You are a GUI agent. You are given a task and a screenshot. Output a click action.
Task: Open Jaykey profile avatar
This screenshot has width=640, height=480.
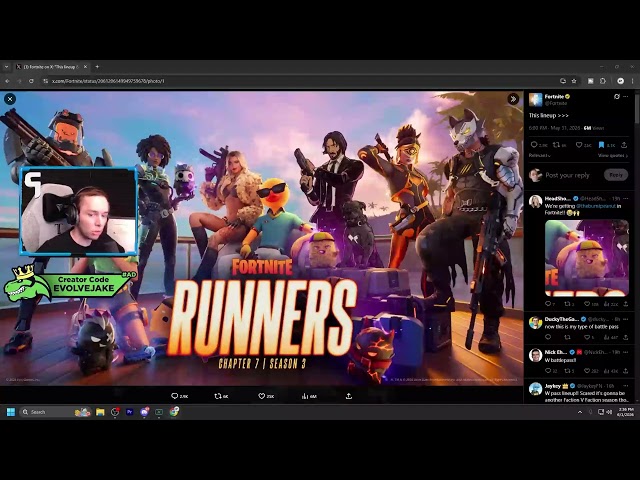coord(535,389)
